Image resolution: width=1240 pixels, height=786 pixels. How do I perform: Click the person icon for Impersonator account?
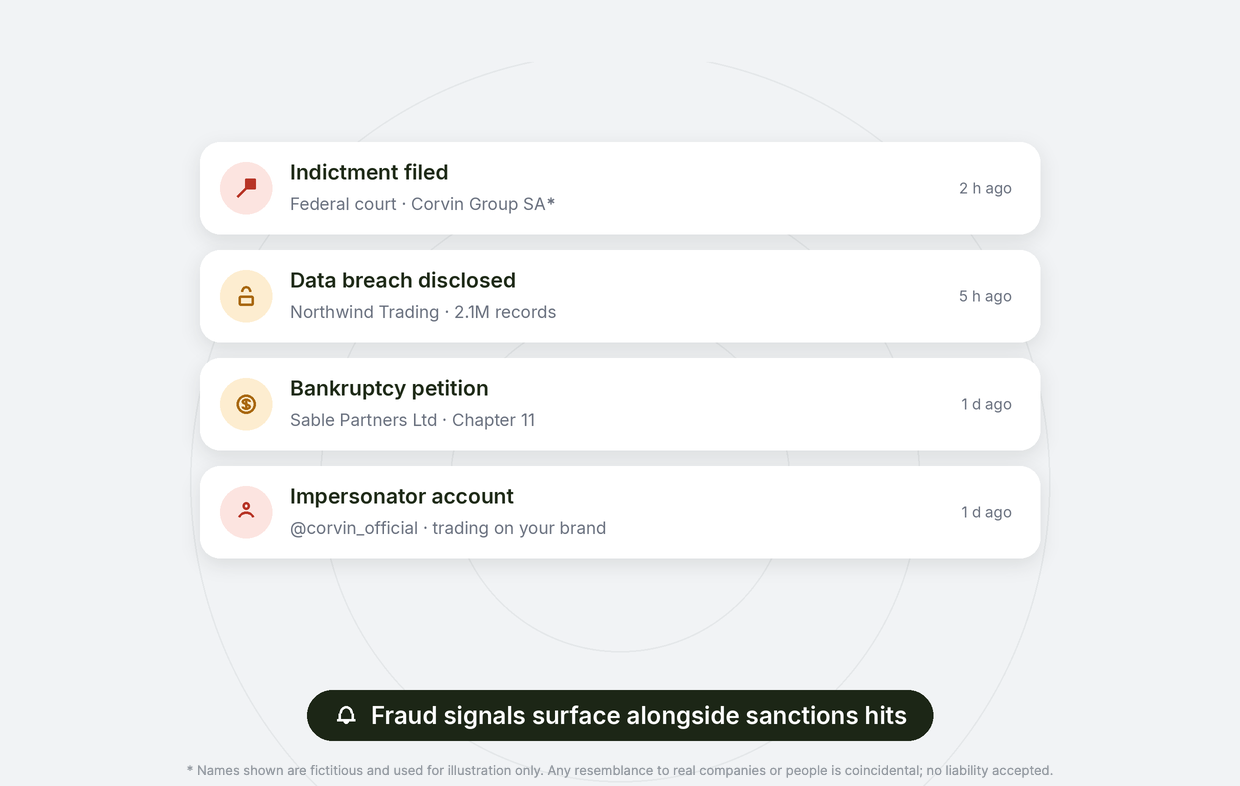point(246,512)
